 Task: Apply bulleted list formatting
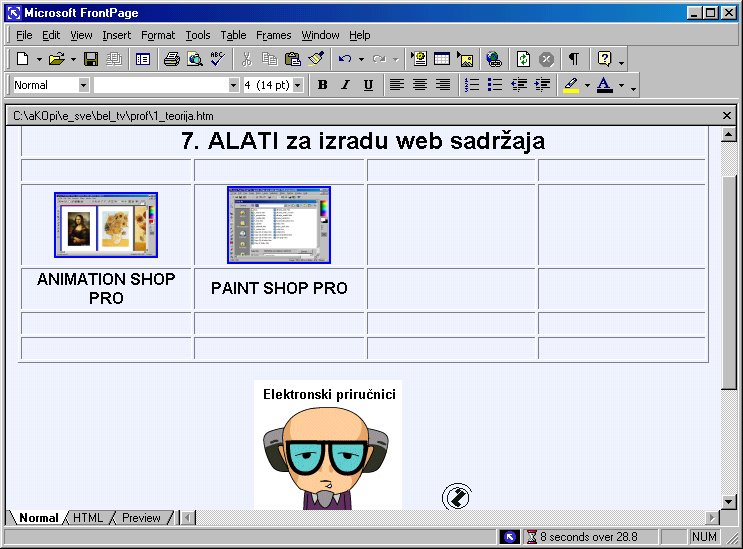click(x=495, y=85)
